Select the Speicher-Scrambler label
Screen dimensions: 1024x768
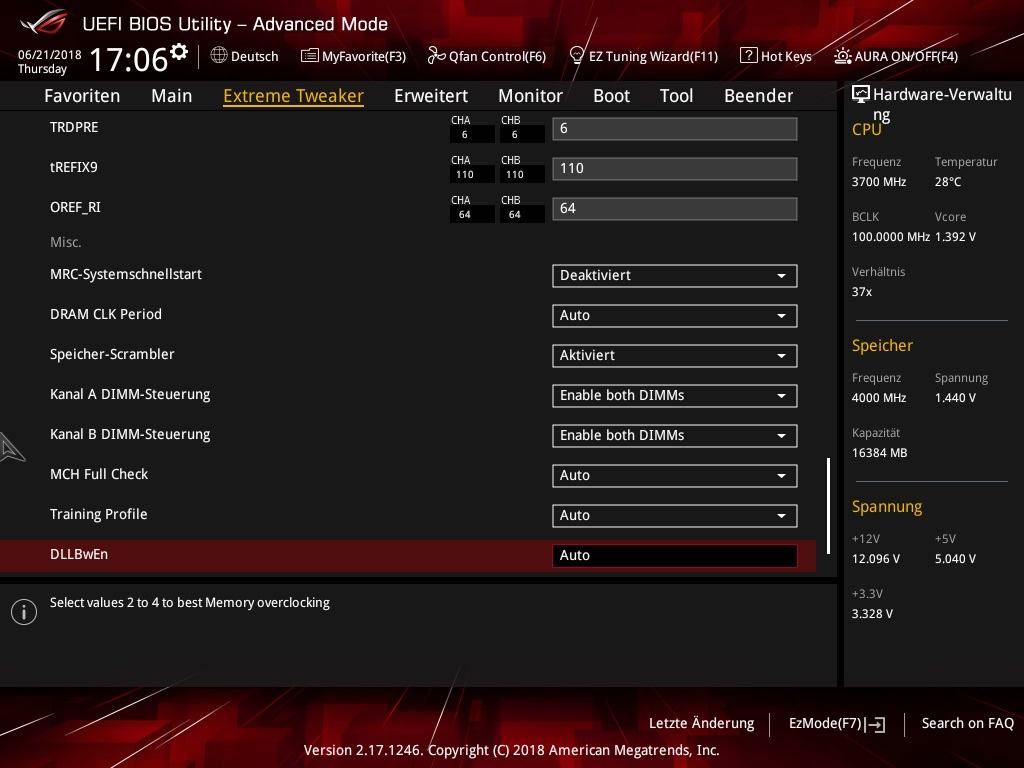[x=112, y=355]
